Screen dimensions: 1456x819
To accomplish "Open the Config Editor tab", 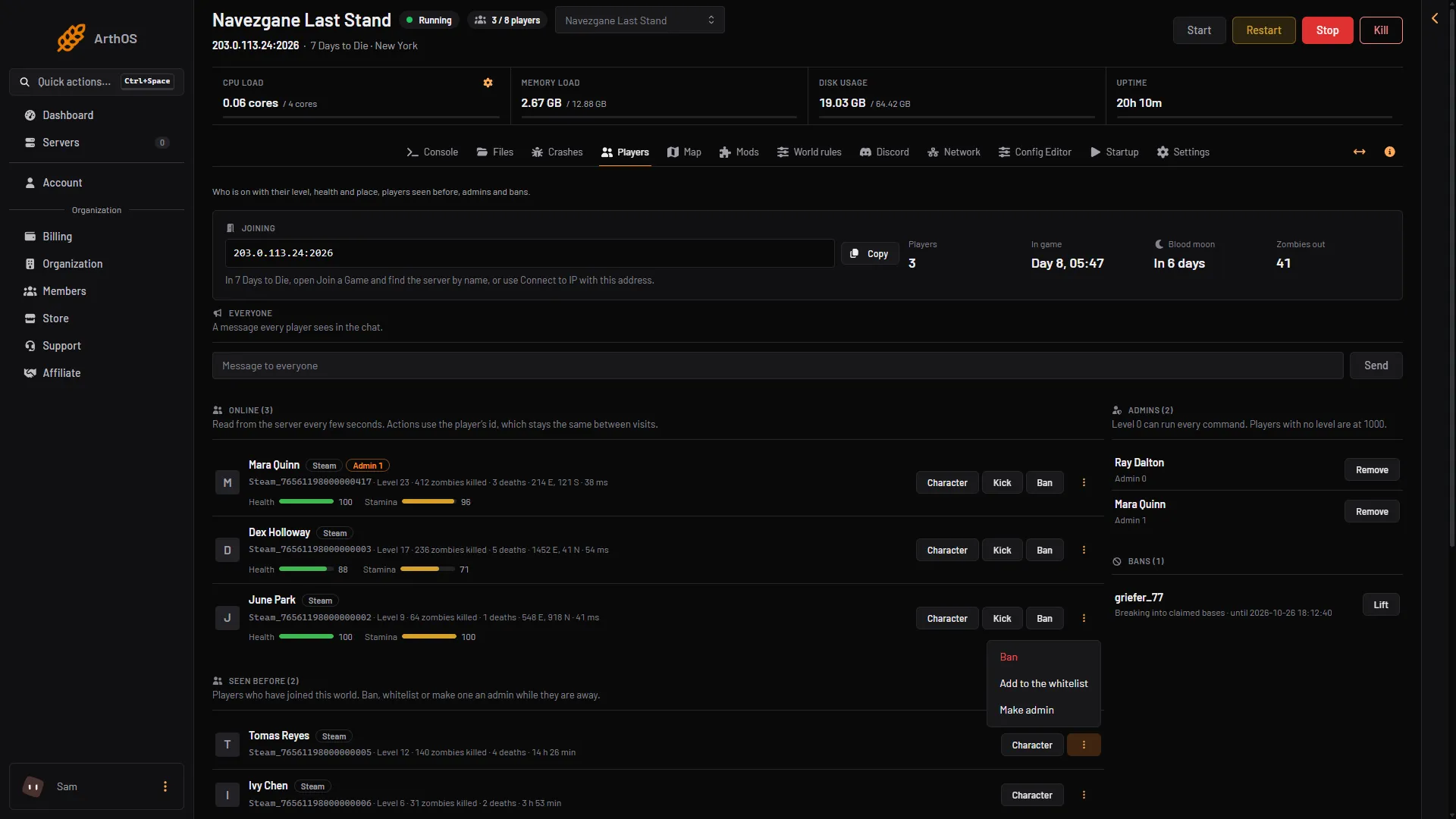I will tap(1034, 152).
